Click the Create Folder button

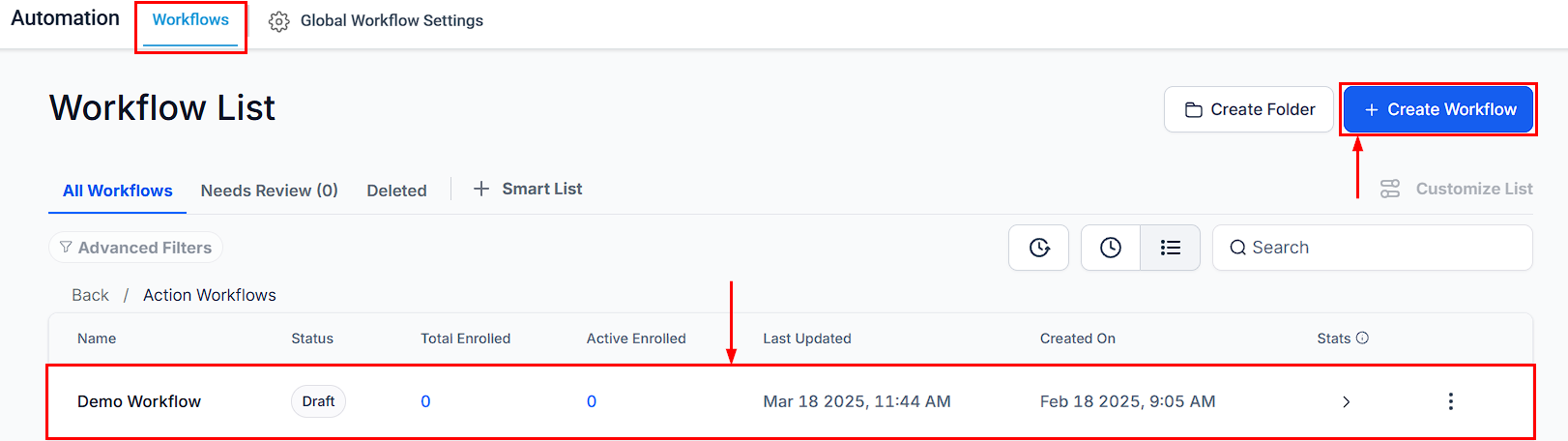point(1249,109)
